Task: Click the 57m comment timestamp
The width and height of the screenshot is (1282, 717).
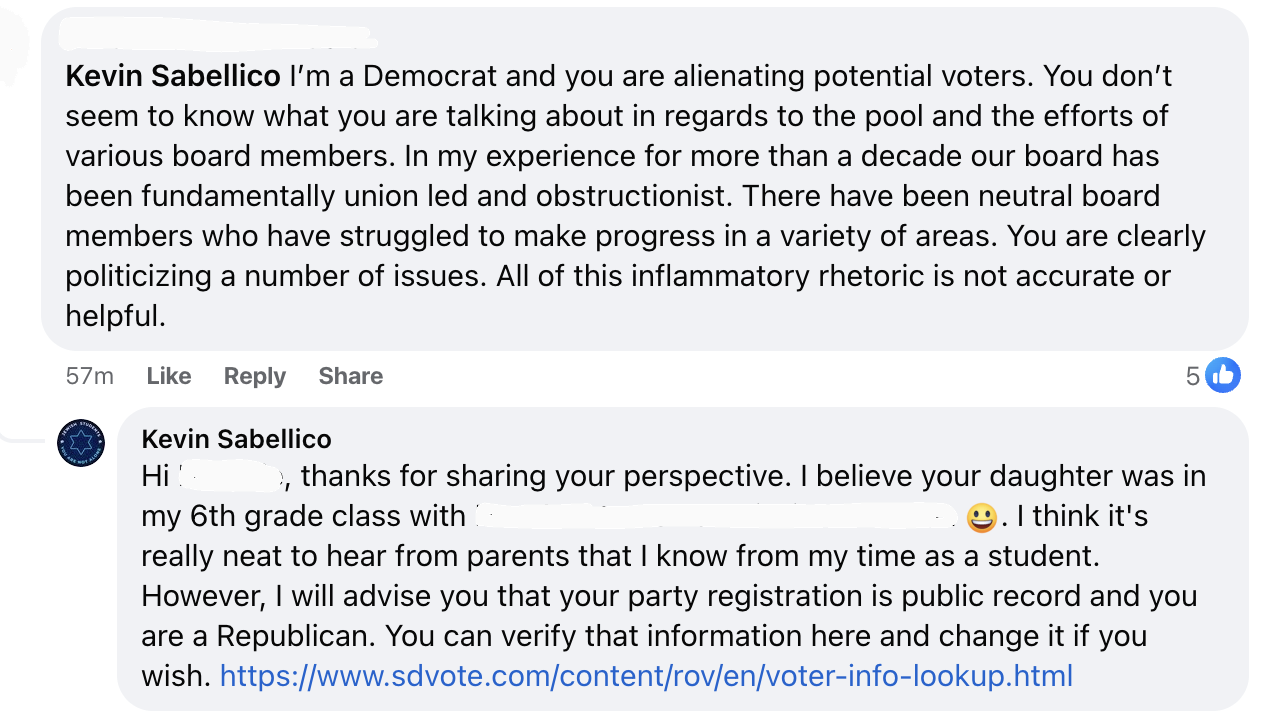Action: (x=89, y=376)
